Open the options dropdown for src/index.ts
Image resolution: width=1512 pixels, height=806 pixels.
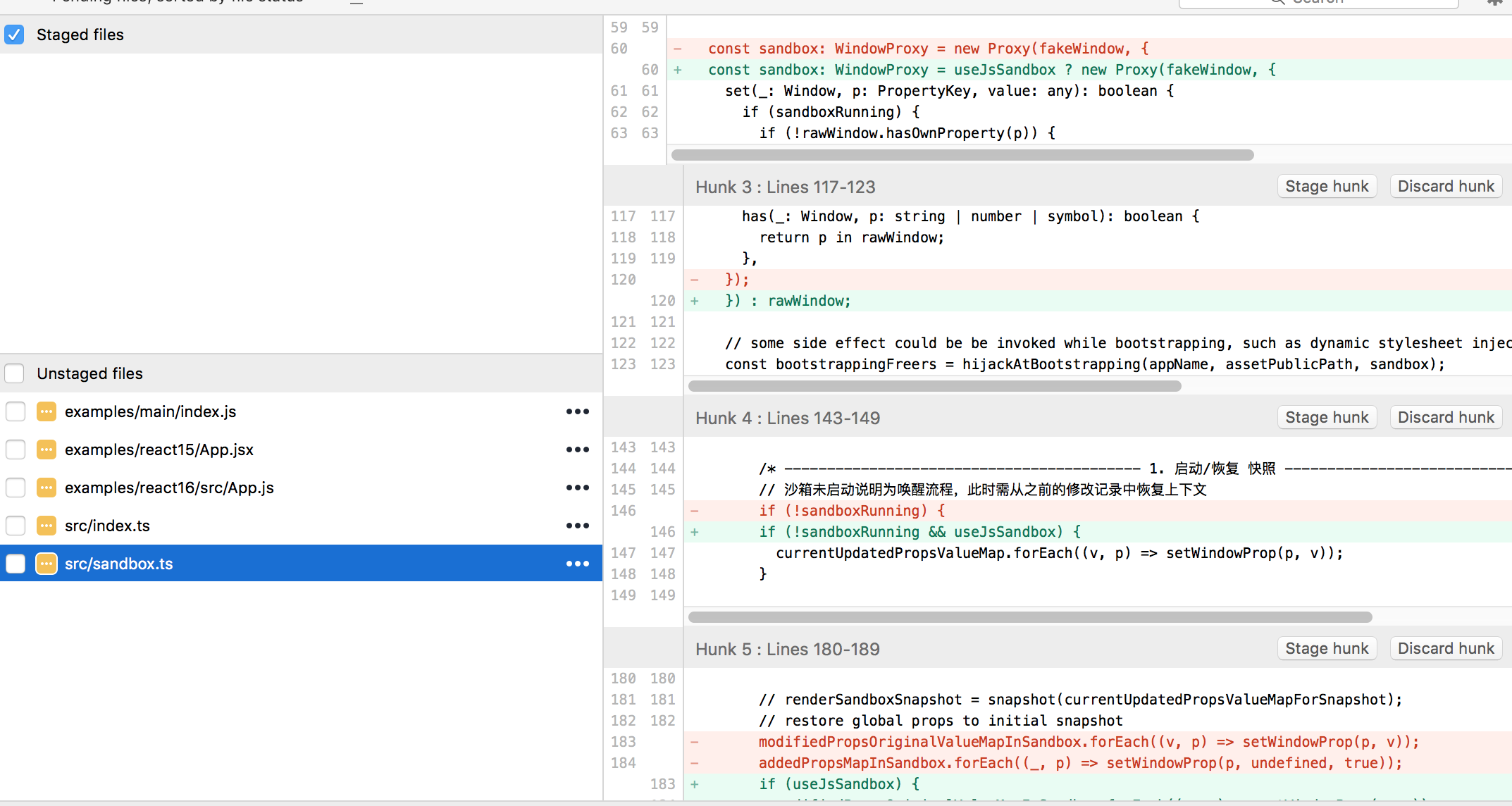pyautogui.click(x=577, y=526)
